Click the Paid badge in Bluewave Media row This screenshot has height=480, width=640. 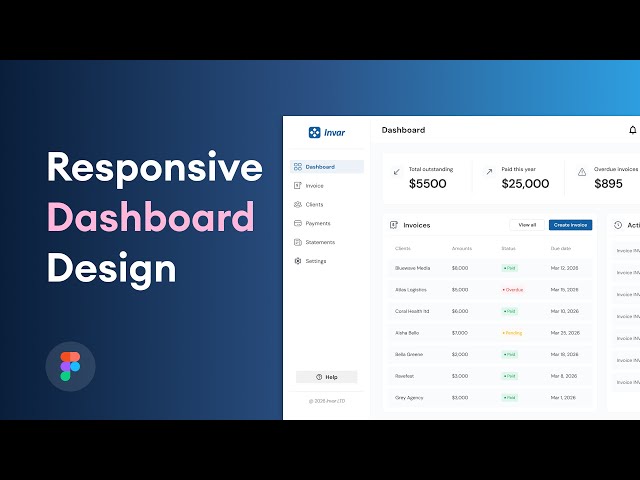[509, 268]
